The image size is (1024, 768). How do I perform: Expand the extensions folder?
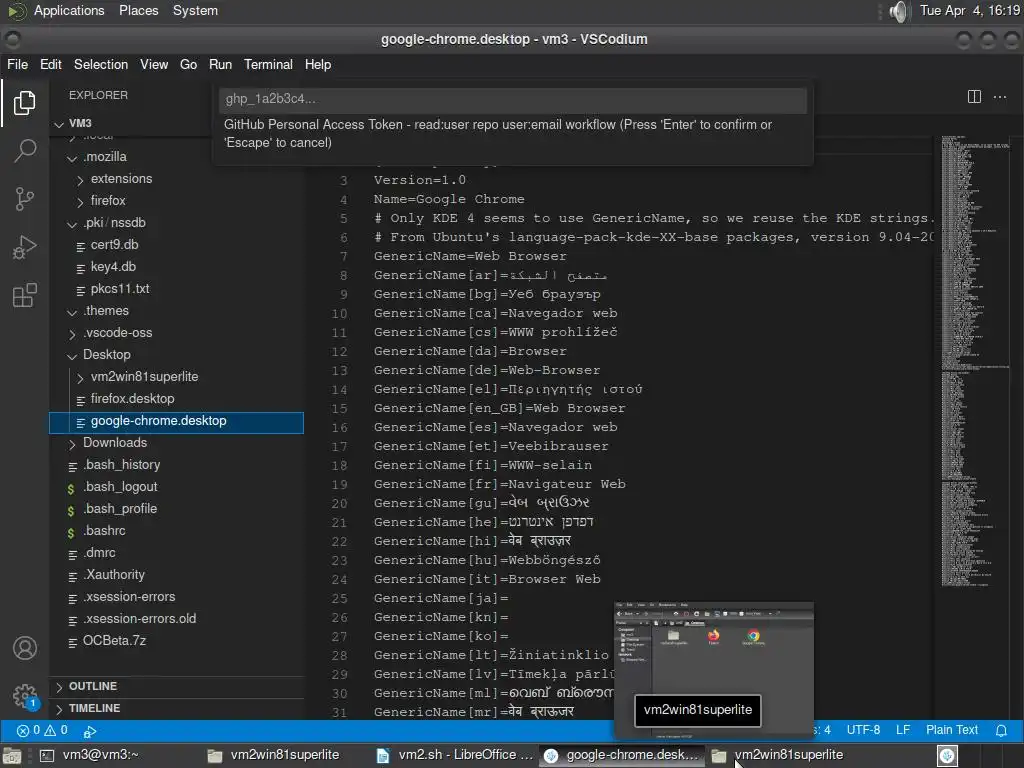[80, 180]
